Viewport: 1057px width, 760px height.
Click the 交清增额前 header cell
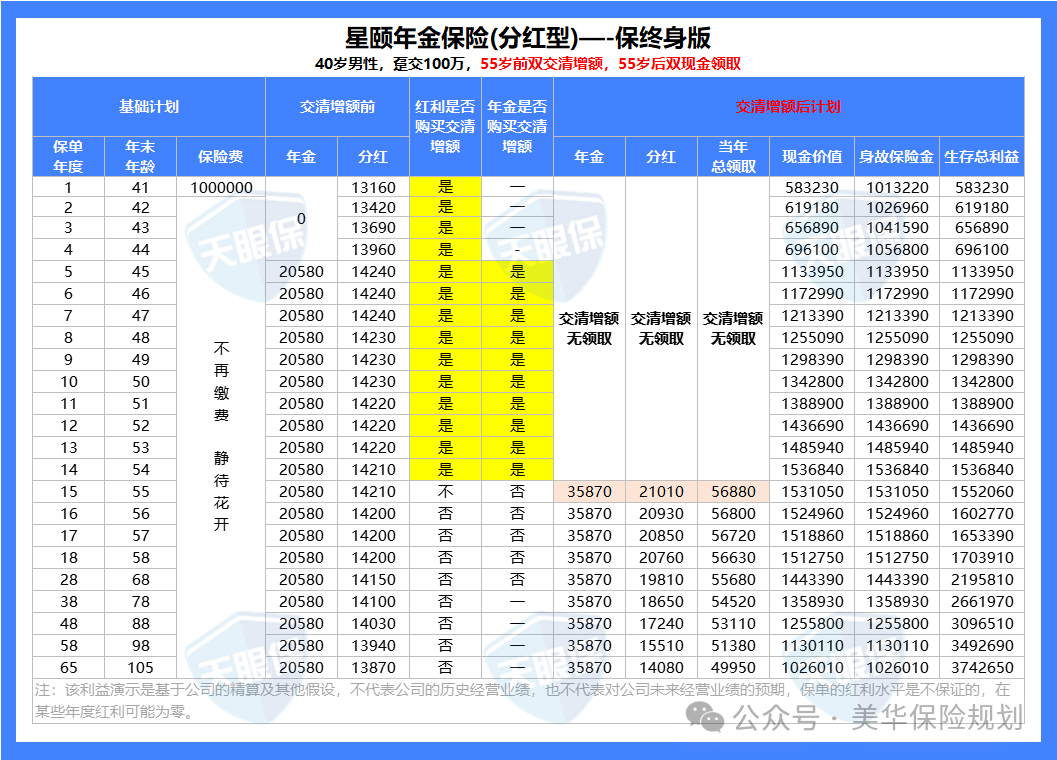pyautogui.click(x=337, y=106)
